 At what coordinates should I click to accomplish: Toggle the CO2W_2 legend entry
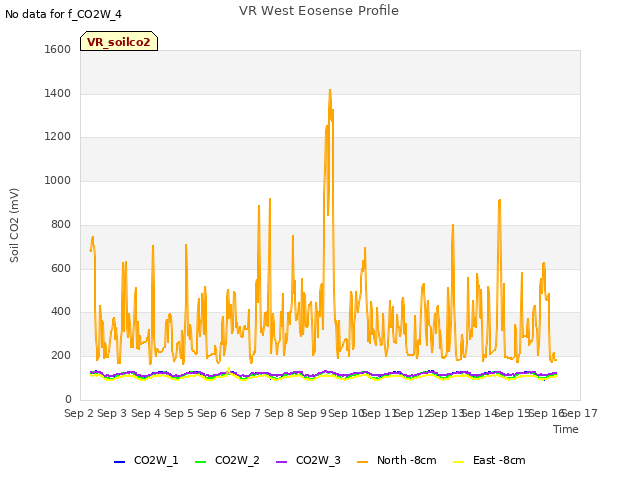click(227, 460)
